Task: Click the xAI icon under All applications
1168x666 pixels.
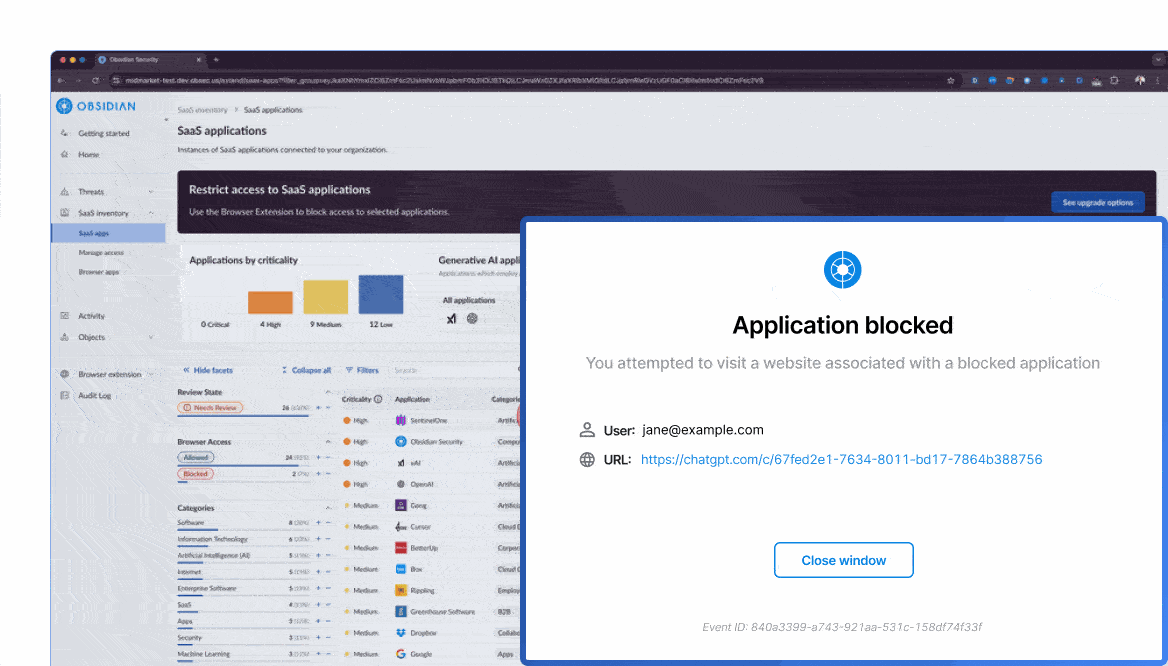Action: (x=451, y=319)
